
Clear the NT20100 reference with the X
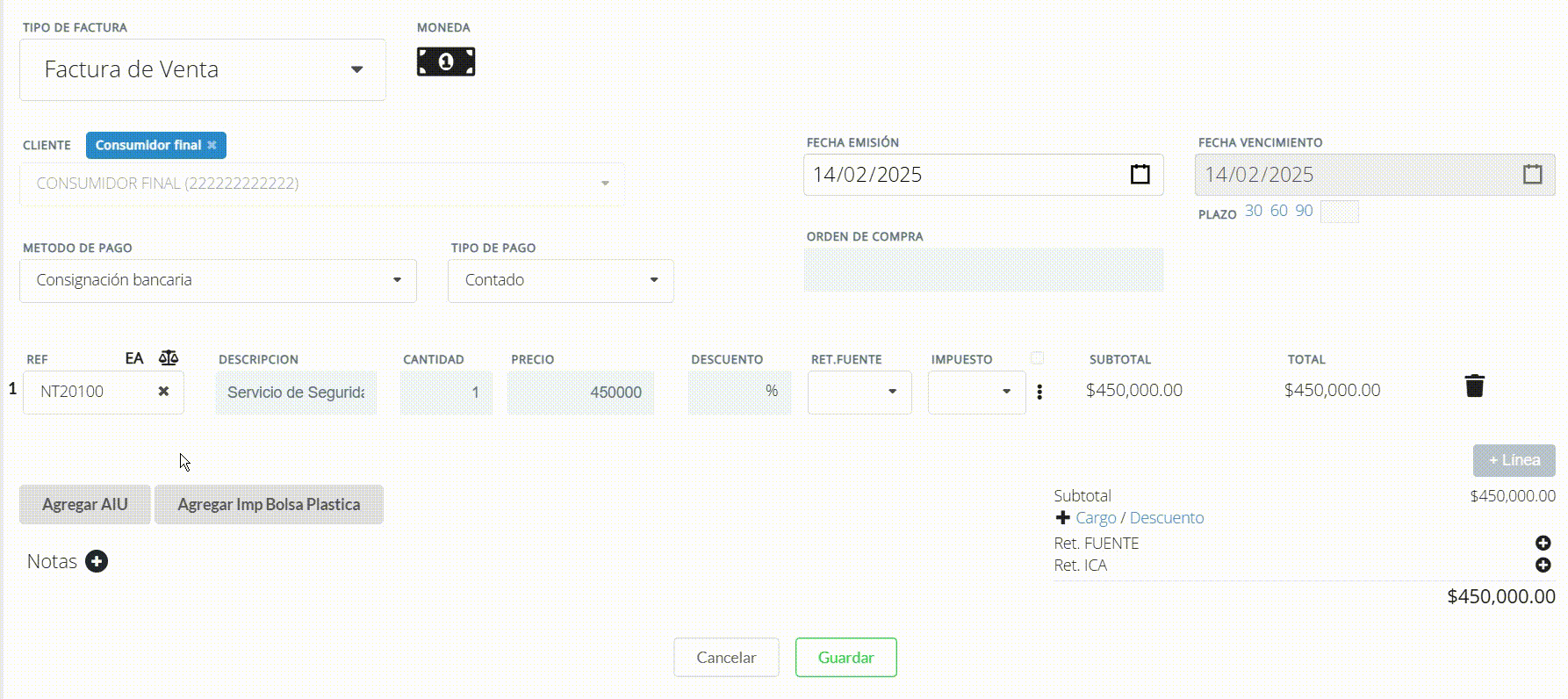click(x=163, y=392)
